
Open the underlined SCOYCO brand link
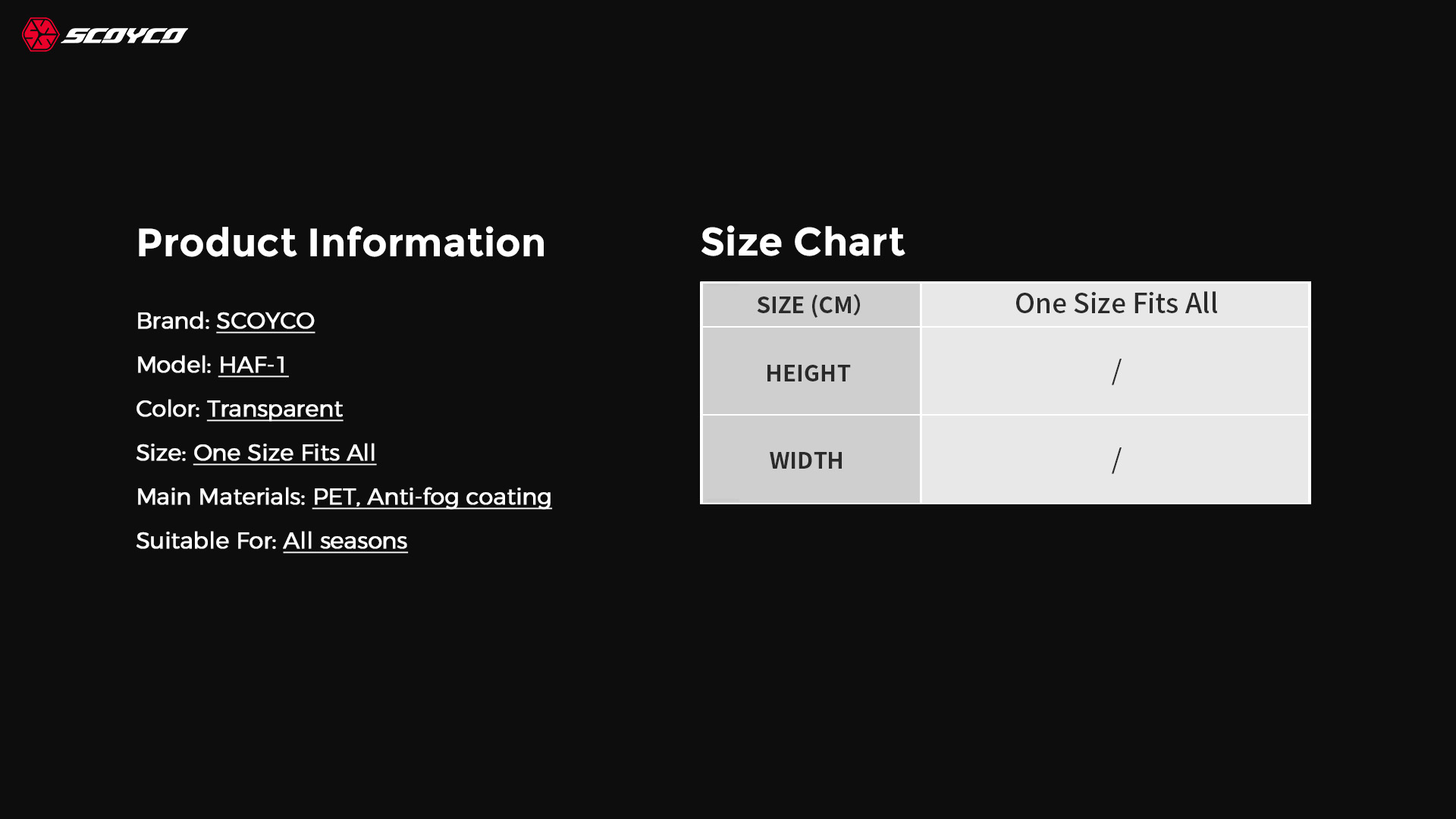265,321
